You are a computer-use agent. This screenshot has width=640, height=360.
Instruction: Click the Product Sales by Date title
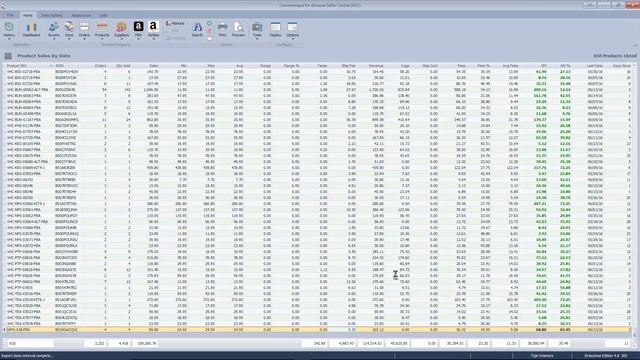[x=44, y=56]
